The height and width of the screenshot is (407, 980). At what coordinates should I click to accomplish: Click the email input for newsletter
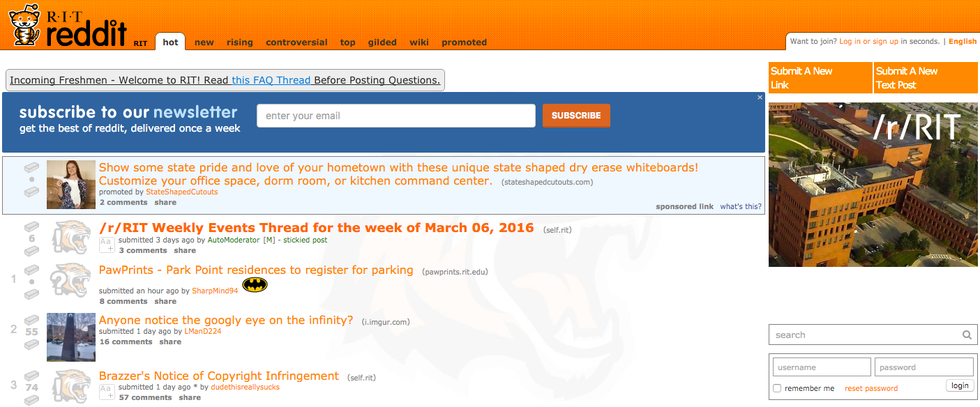point(395,116)
